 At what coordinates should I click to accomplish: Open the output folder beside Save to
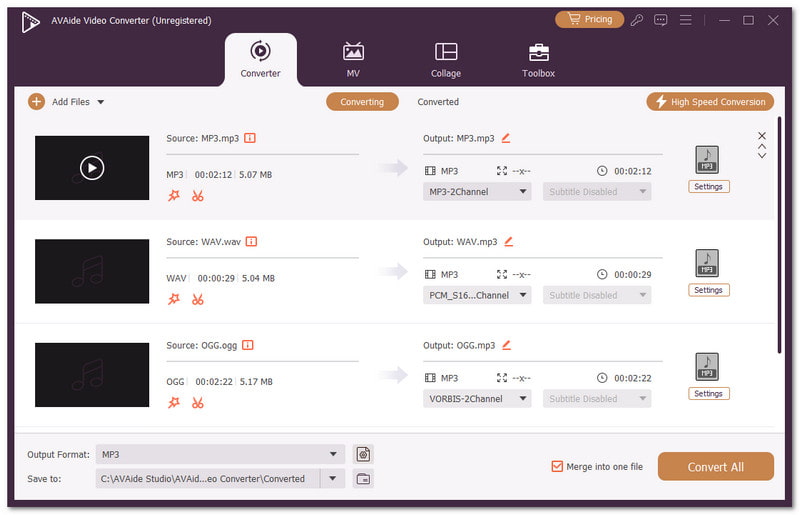coord(363,479)
